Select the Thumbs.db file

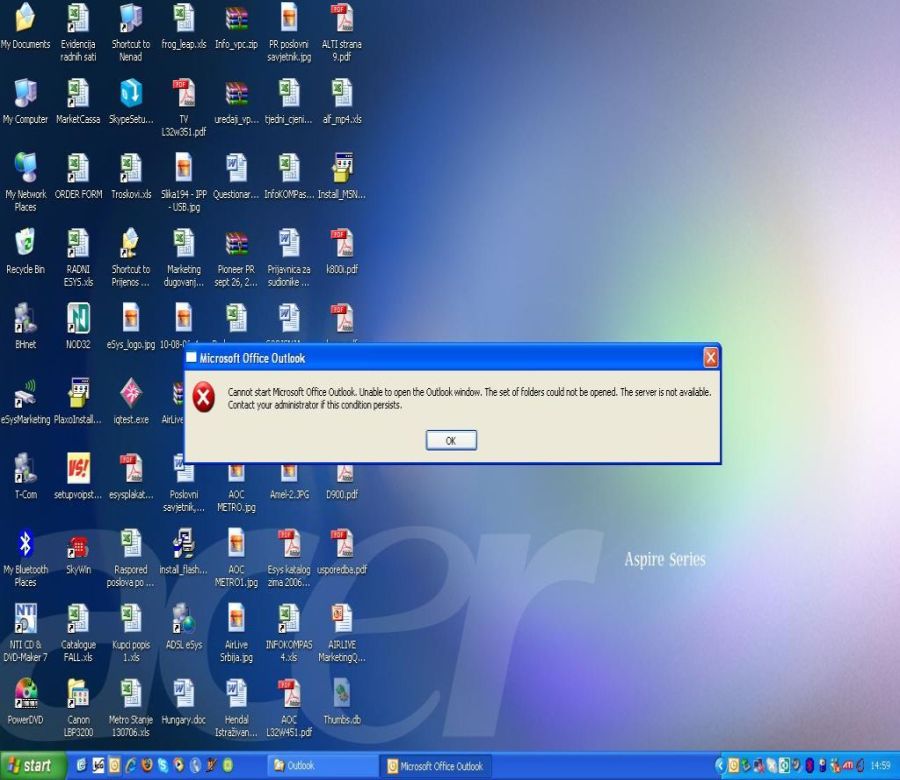(342, 701)
